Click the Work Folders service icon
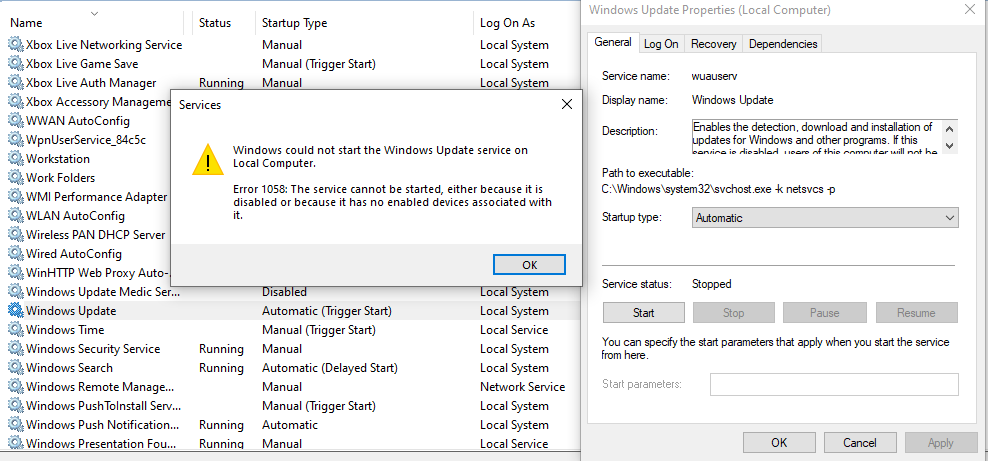988x461 pixels. (x=14, y=178)
